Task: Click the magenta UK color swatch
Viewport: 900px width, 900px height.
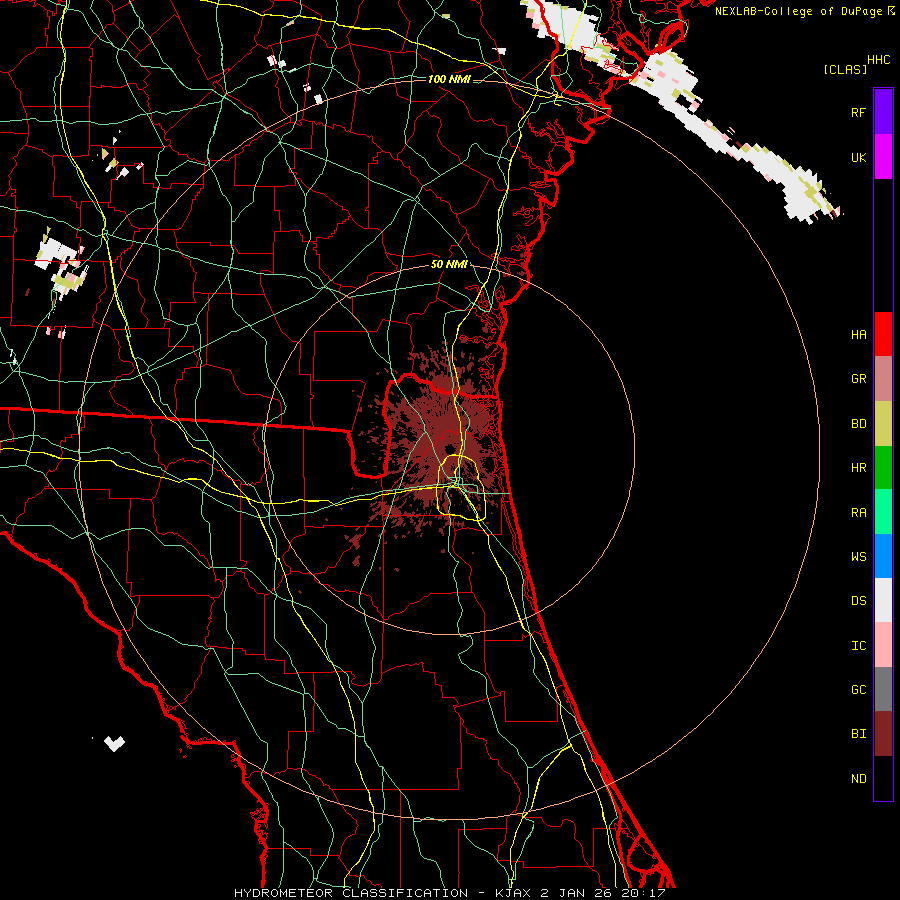Action: [883, 157]
